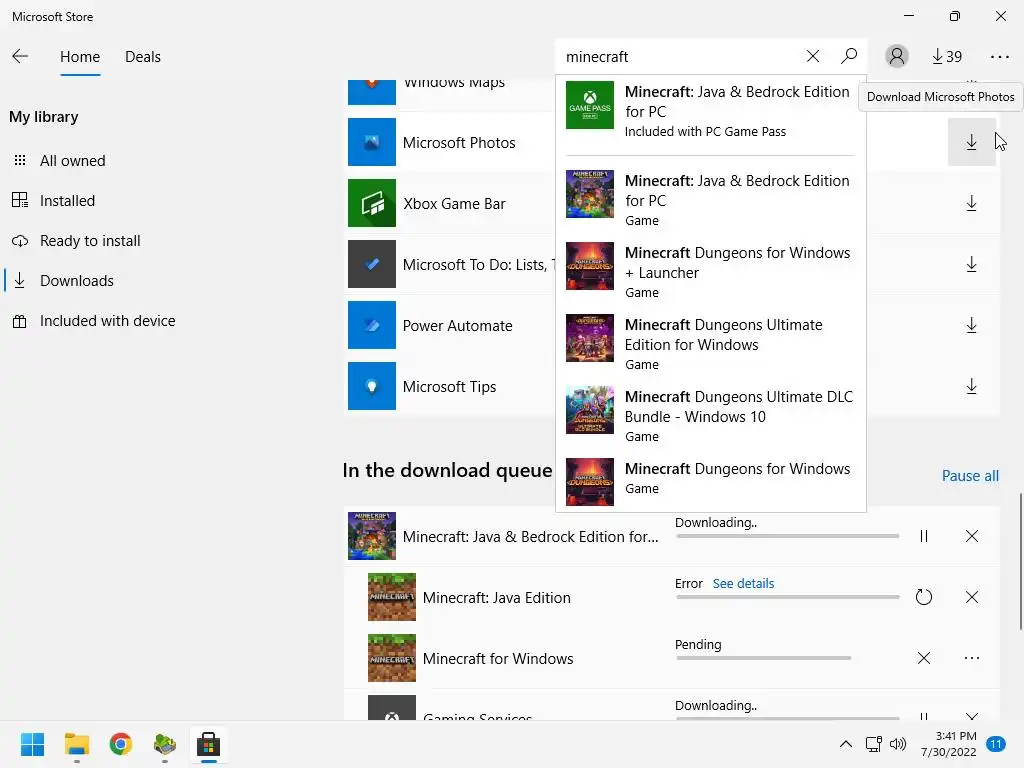Open Microsoft Store taskbar icon

[208, 744]
